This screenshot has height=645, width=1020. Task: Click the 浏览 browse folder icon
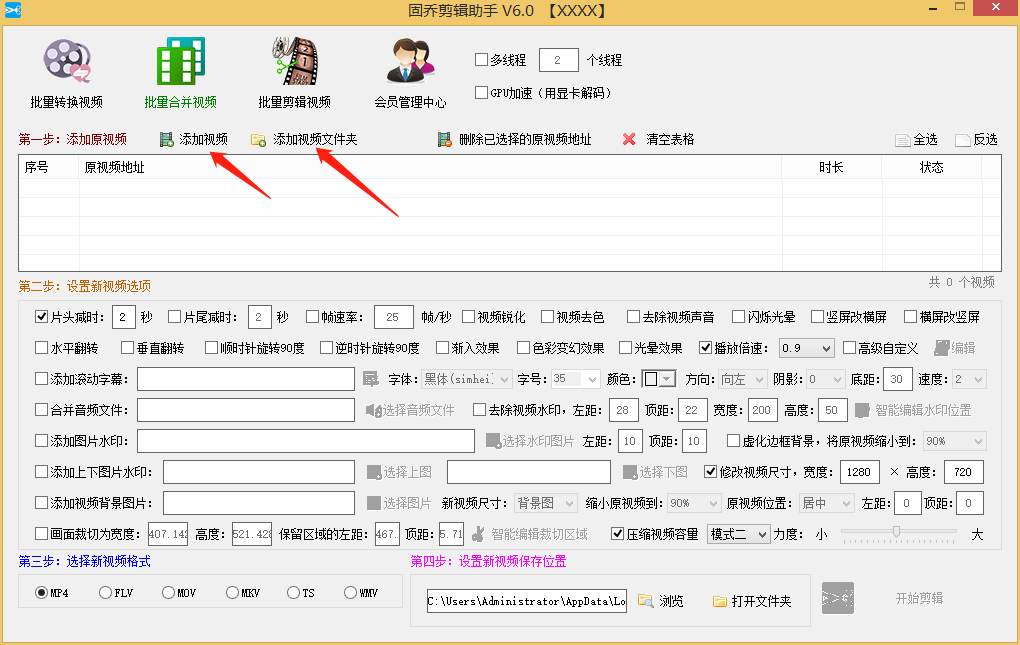pos(645,601)
